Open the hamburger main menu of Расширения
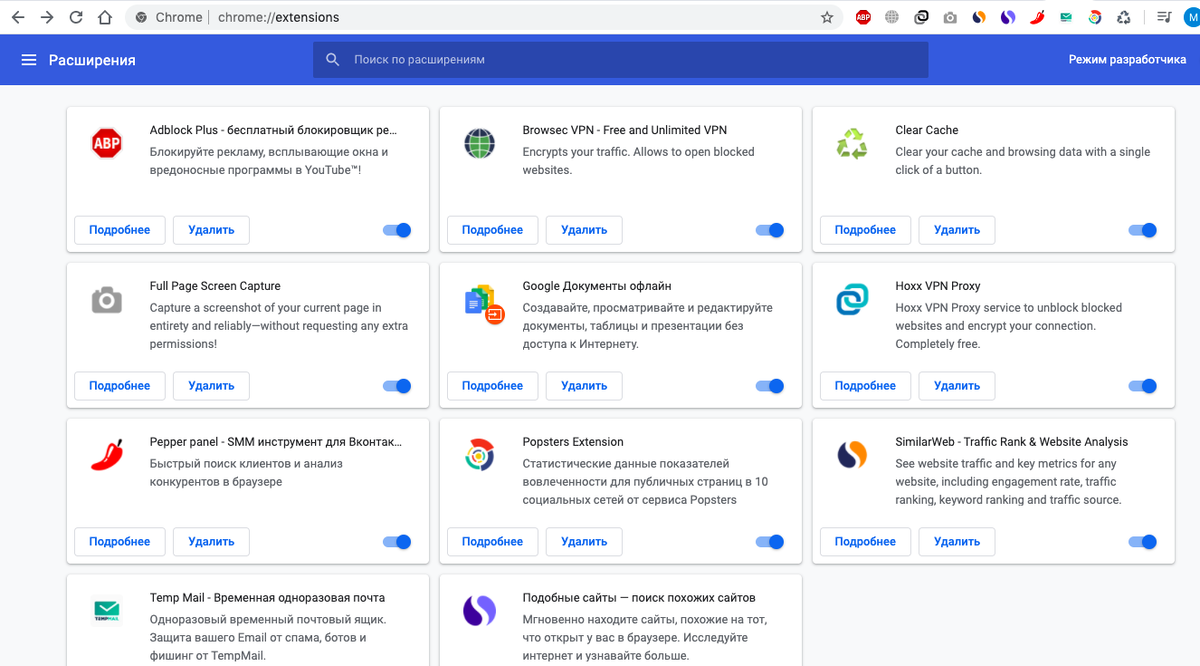The width and height of the screenshot is (1200, 666). pos(29,60)
